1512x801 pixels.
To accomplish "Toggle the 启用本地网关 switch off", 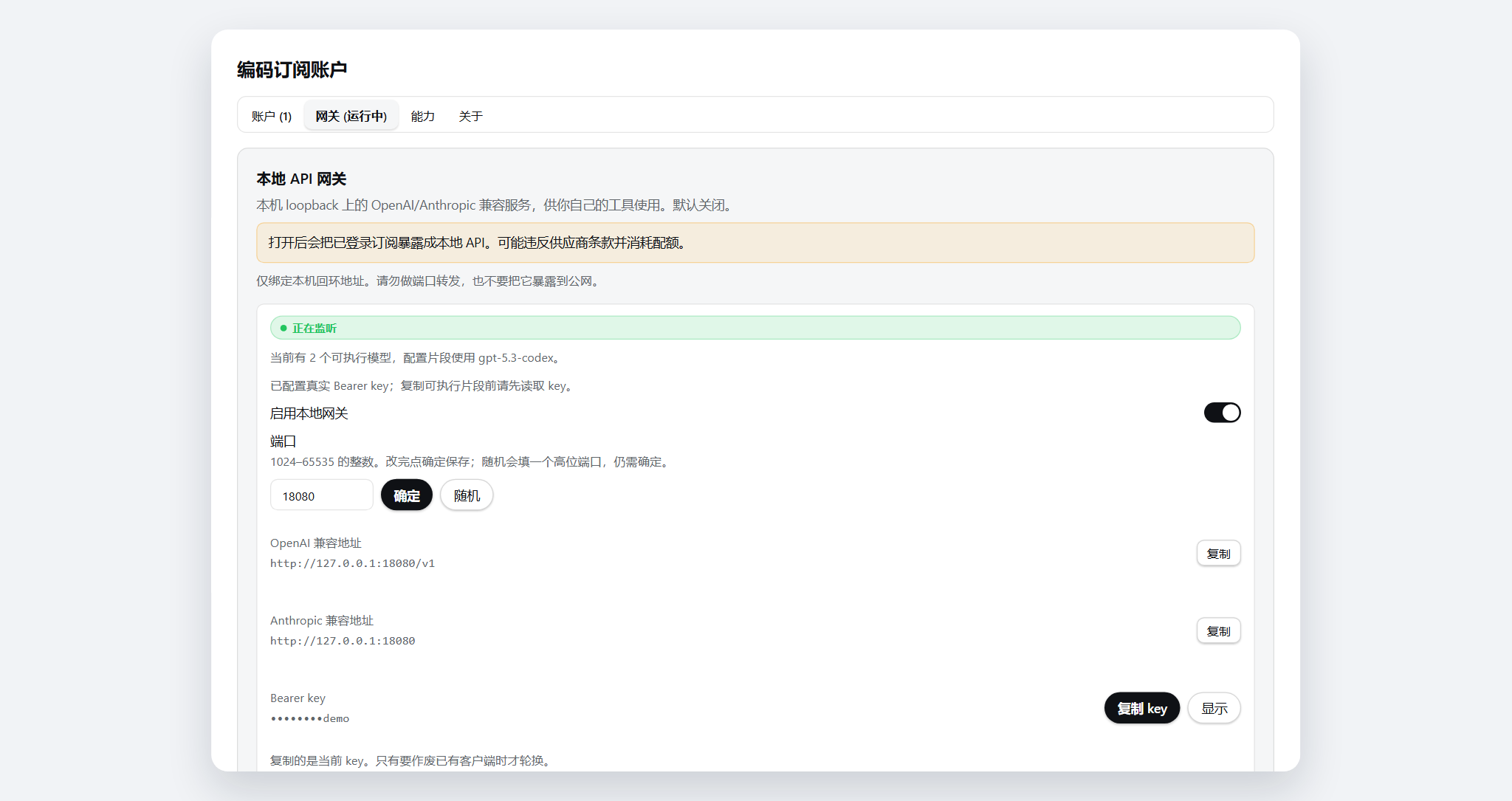I will pos(1222,413).
